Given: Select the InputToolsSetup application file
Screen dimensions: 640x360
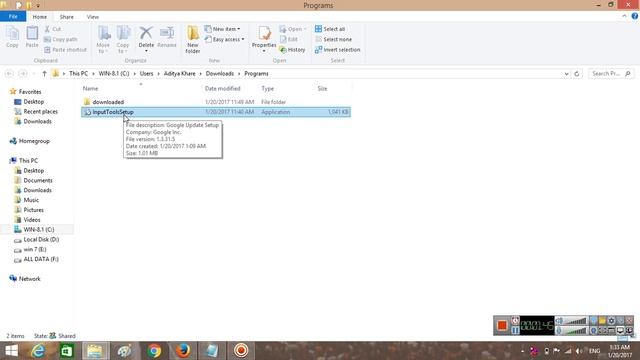Looking at the screenshot, I should (x=216, y=112).
